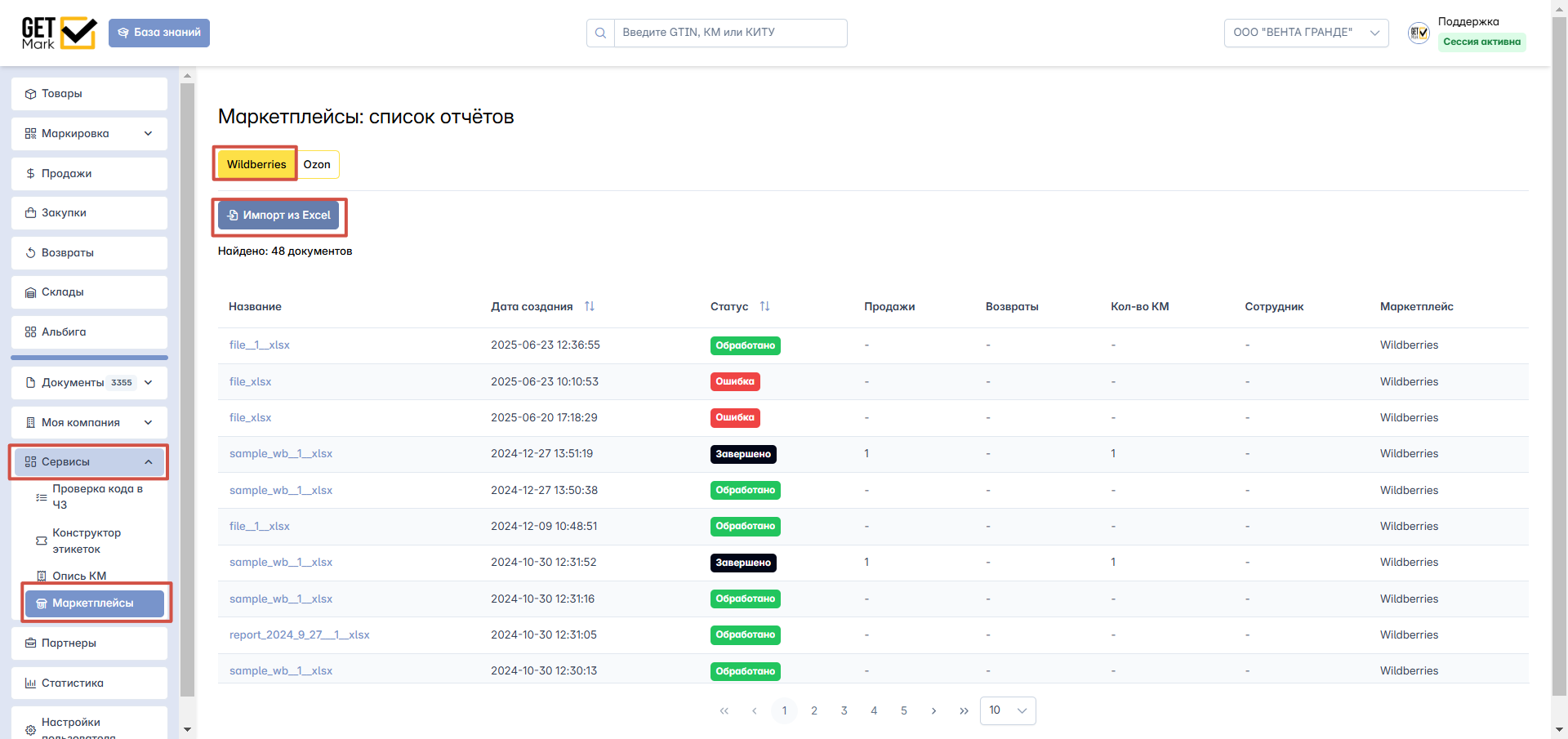Go to pagination page 2
1568x739 pixels.
pyautogui.click(x=814, y=710)
